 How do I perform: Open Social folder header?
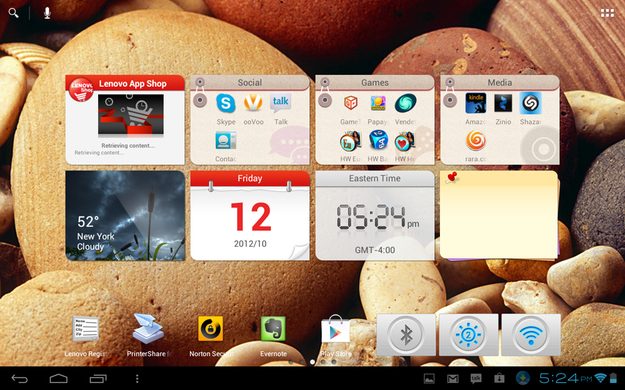[x=250, y=83]
